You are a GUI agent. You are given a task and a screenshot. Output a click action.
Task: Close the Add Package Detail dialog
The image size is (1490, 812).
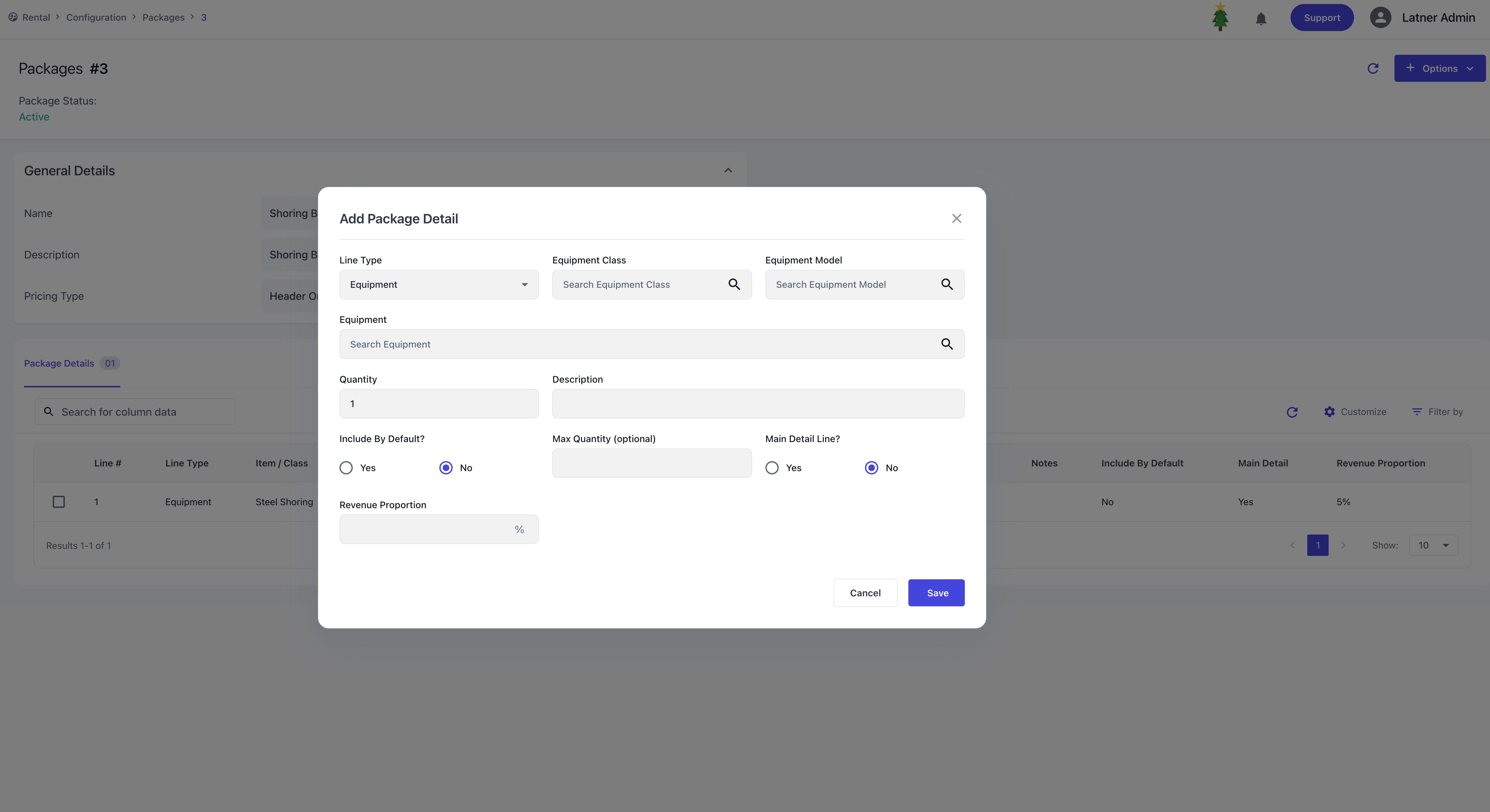956,218
